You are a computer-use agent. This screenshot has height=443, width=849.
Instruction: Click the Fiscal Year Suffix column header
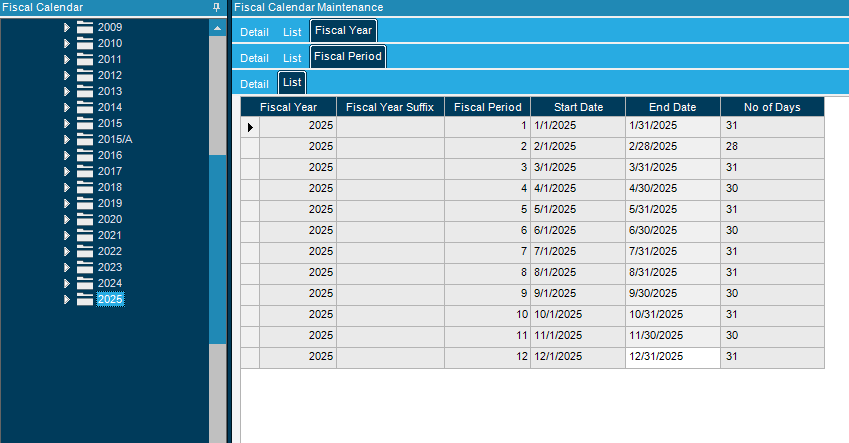pyautogui.click(x=390, y=107)
